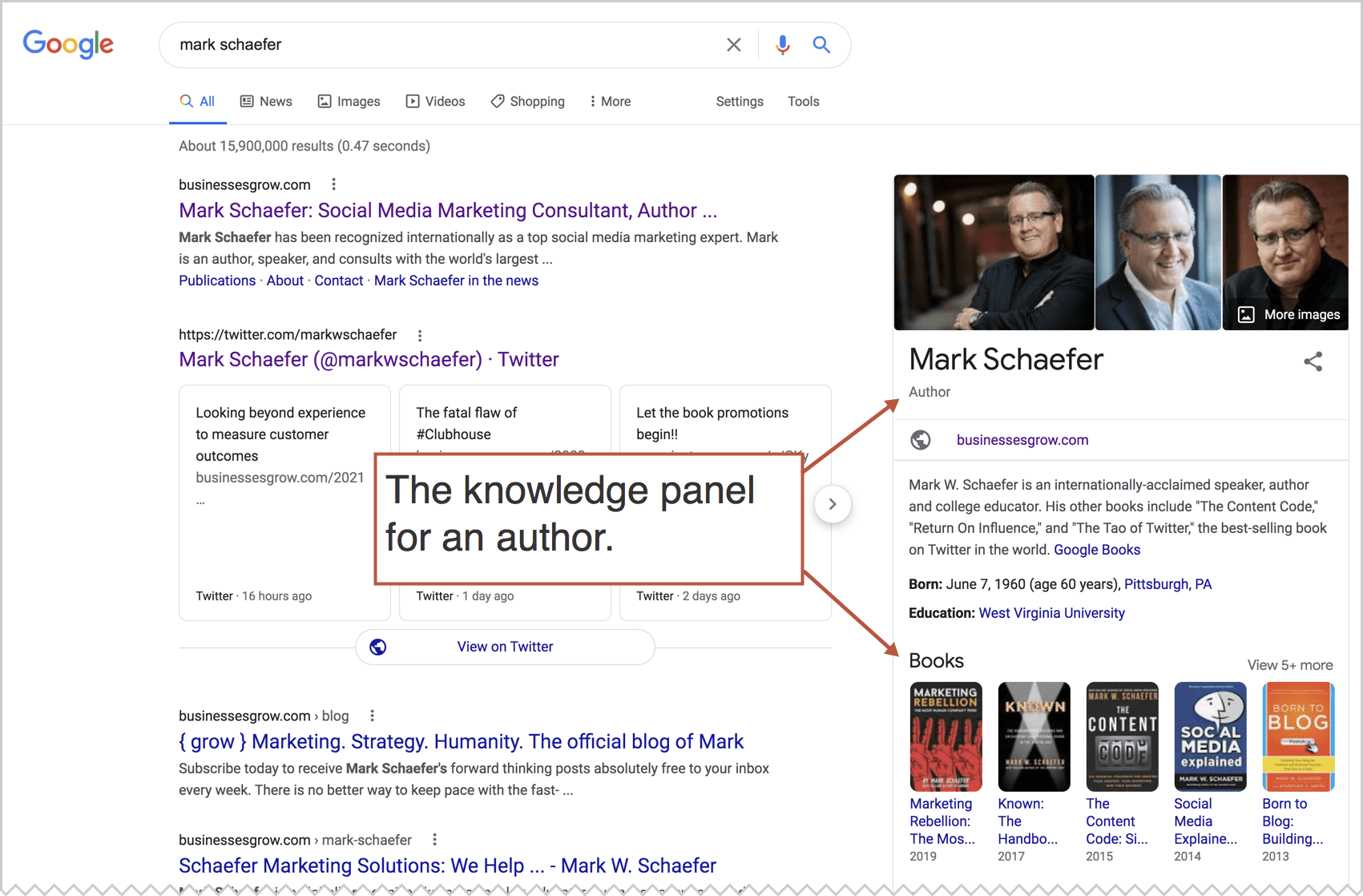Open Mark Schaefer in the news sitelink

(x=456, y=281)
